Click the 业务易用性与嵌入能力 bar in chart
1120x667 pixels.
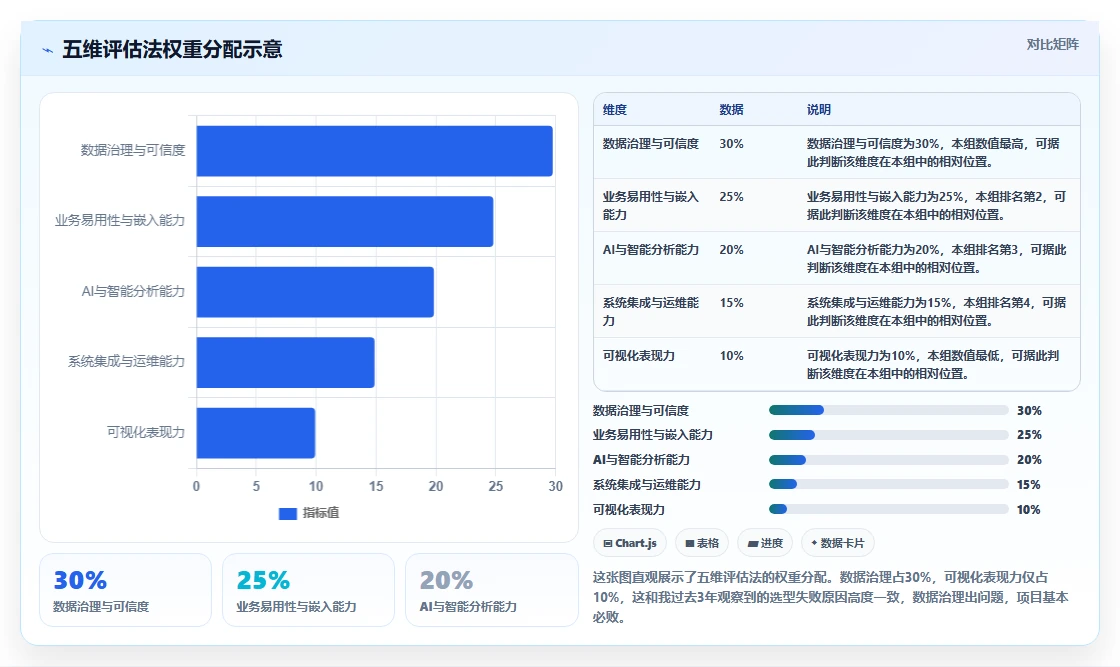tap(345, 221)
